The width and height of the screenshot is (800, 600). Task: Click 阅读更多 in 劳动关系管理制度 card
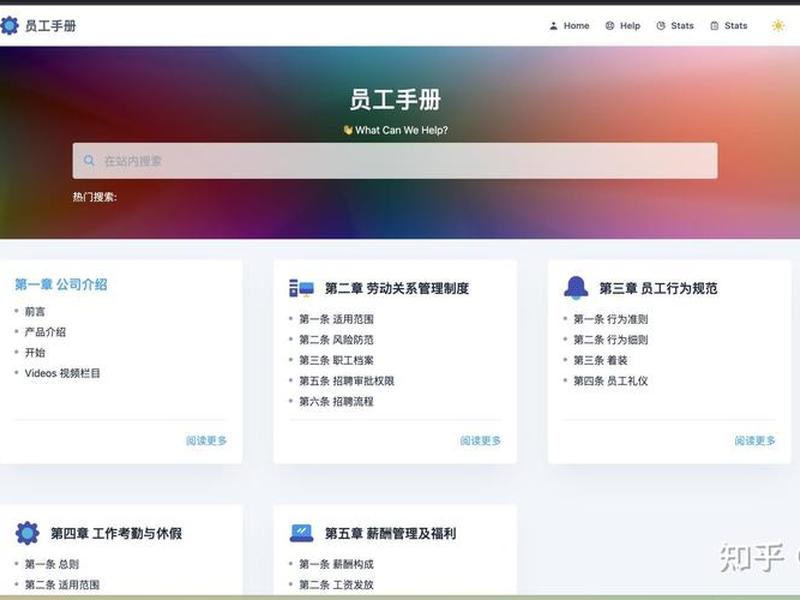(480, 440)
